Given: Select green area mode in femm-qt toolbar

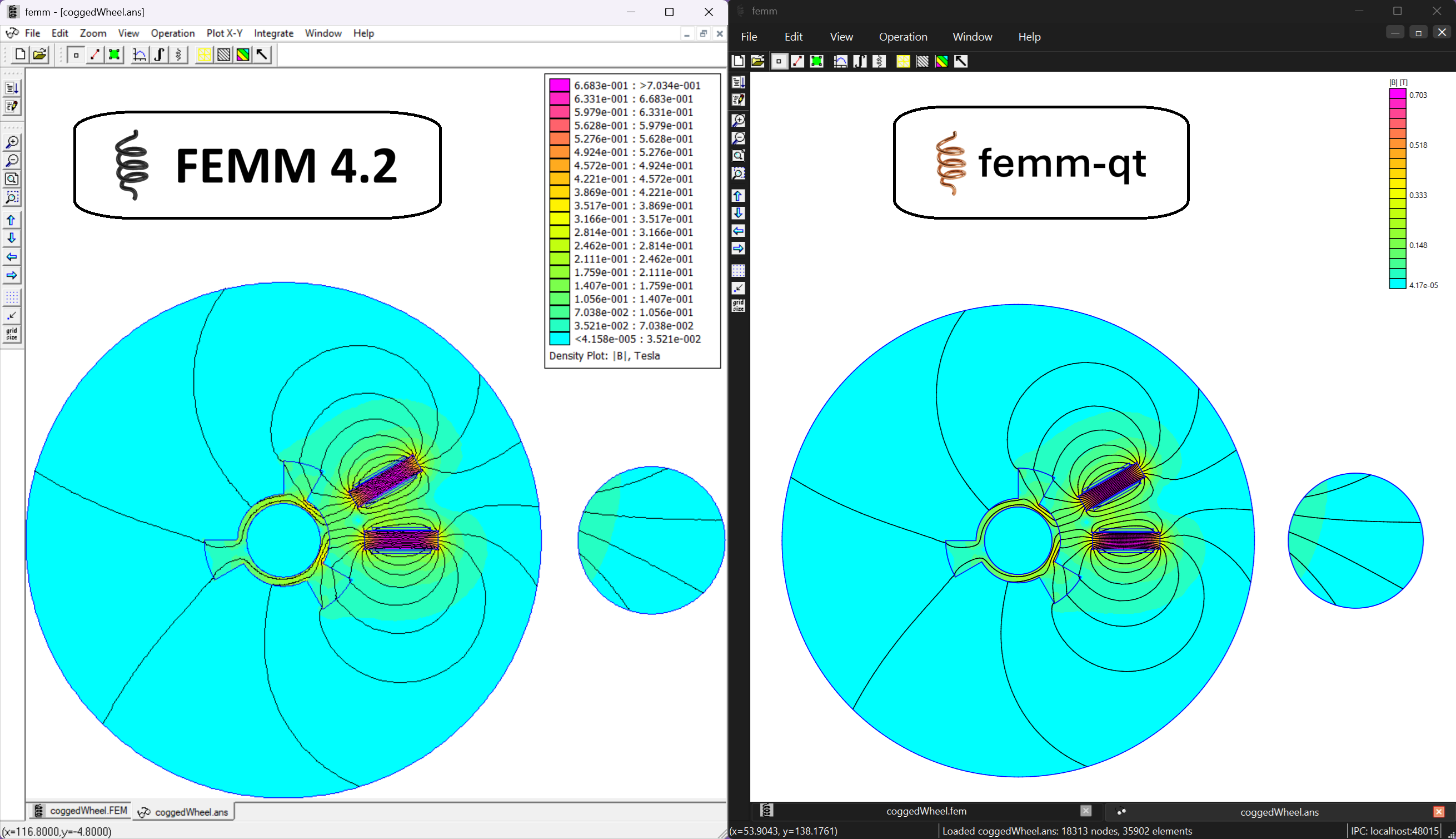Looking at the screenshot, I should [x=817, y=61].
